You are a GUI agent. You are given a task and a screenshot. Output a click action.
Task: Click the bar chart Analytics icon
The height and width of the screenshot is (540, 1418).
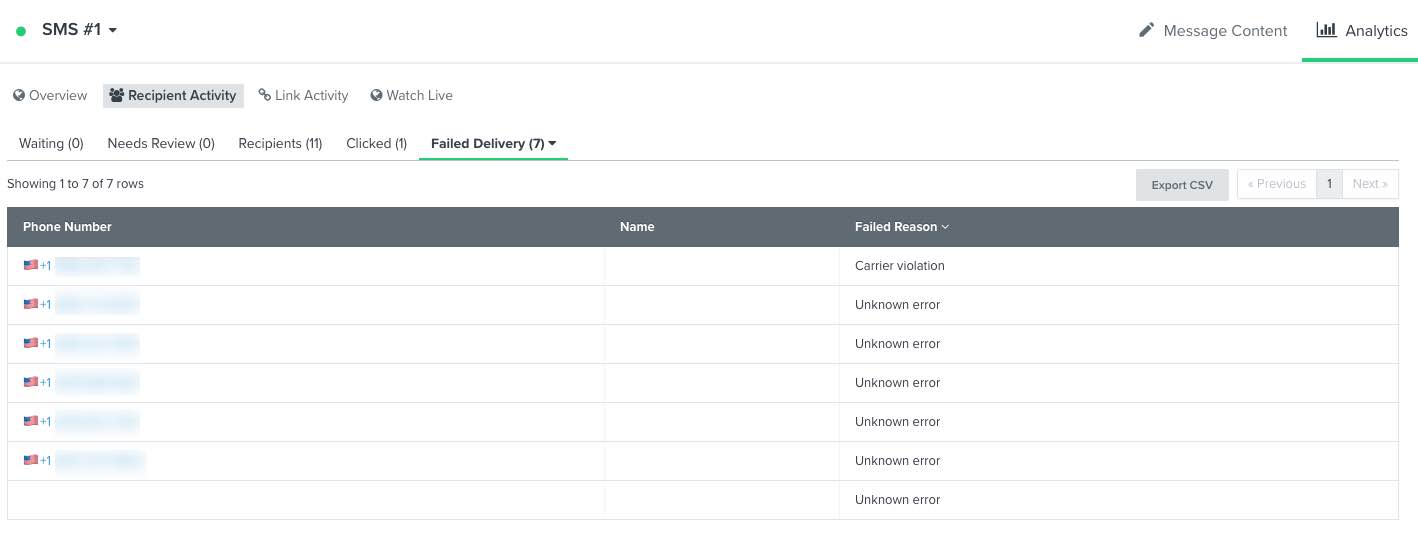pos(1326,30)
